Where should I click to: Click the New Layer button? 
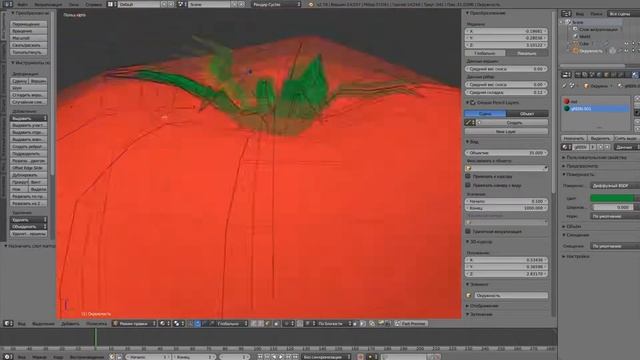pyautogui.click(x=506, y=131)
